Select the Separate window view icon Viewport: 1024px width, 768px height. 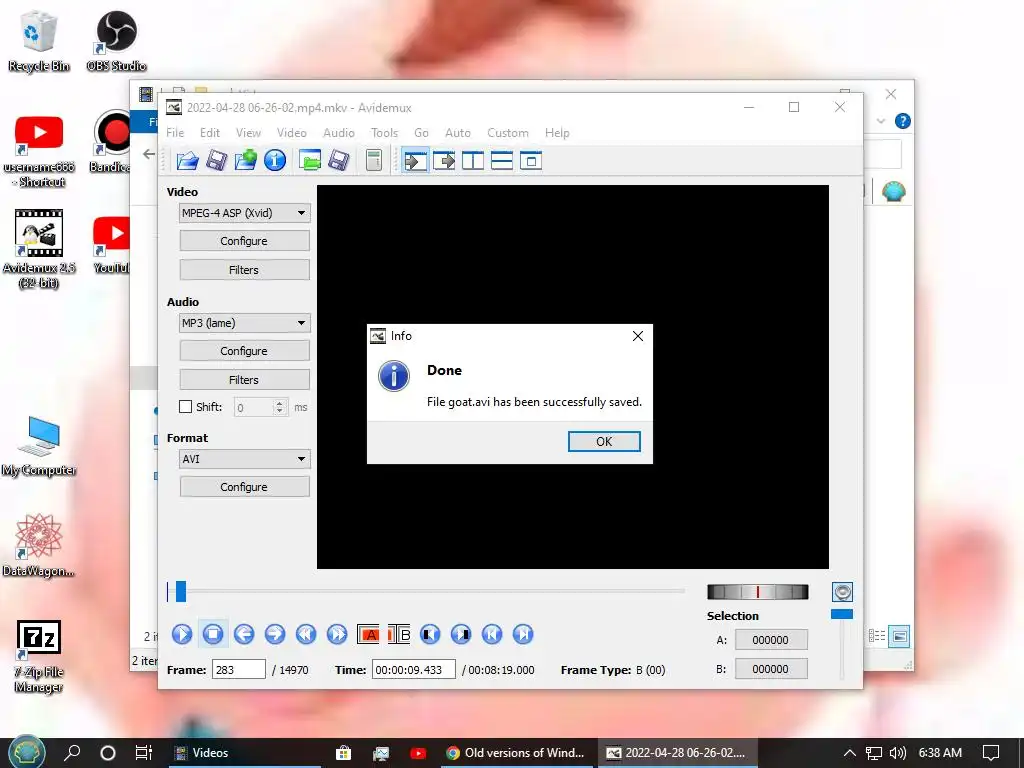(x=531, y=161)
